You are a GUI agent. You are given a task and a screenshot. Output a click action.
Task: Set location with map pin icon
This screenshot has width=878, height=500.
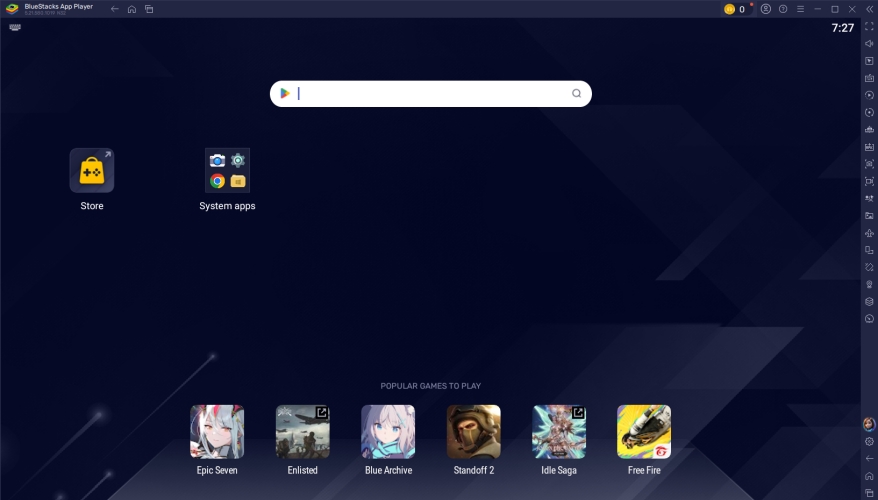(869, 284)
